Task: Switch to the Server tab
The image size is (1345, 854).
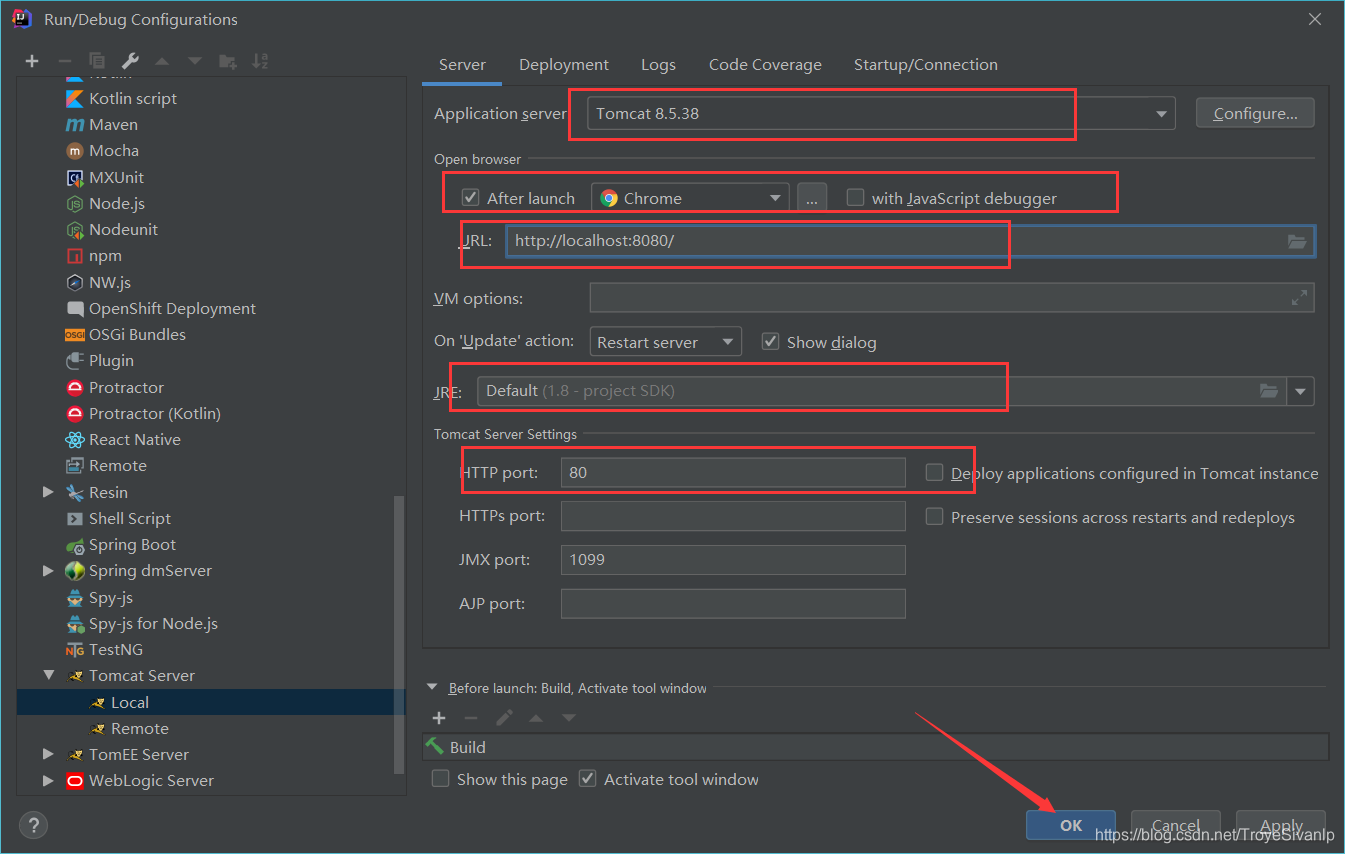Action: click(462, 64)
